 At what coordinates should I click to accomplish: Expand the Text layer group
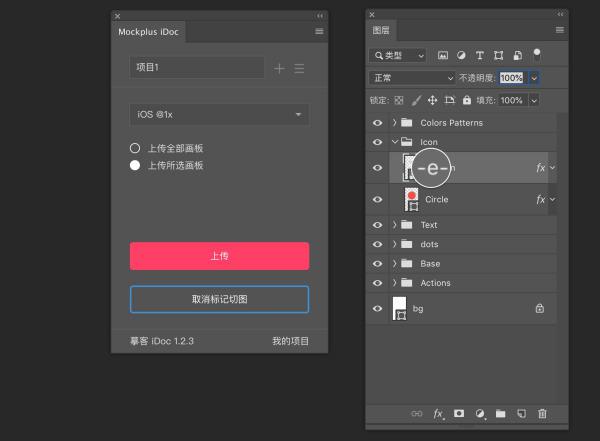(395, 225)
